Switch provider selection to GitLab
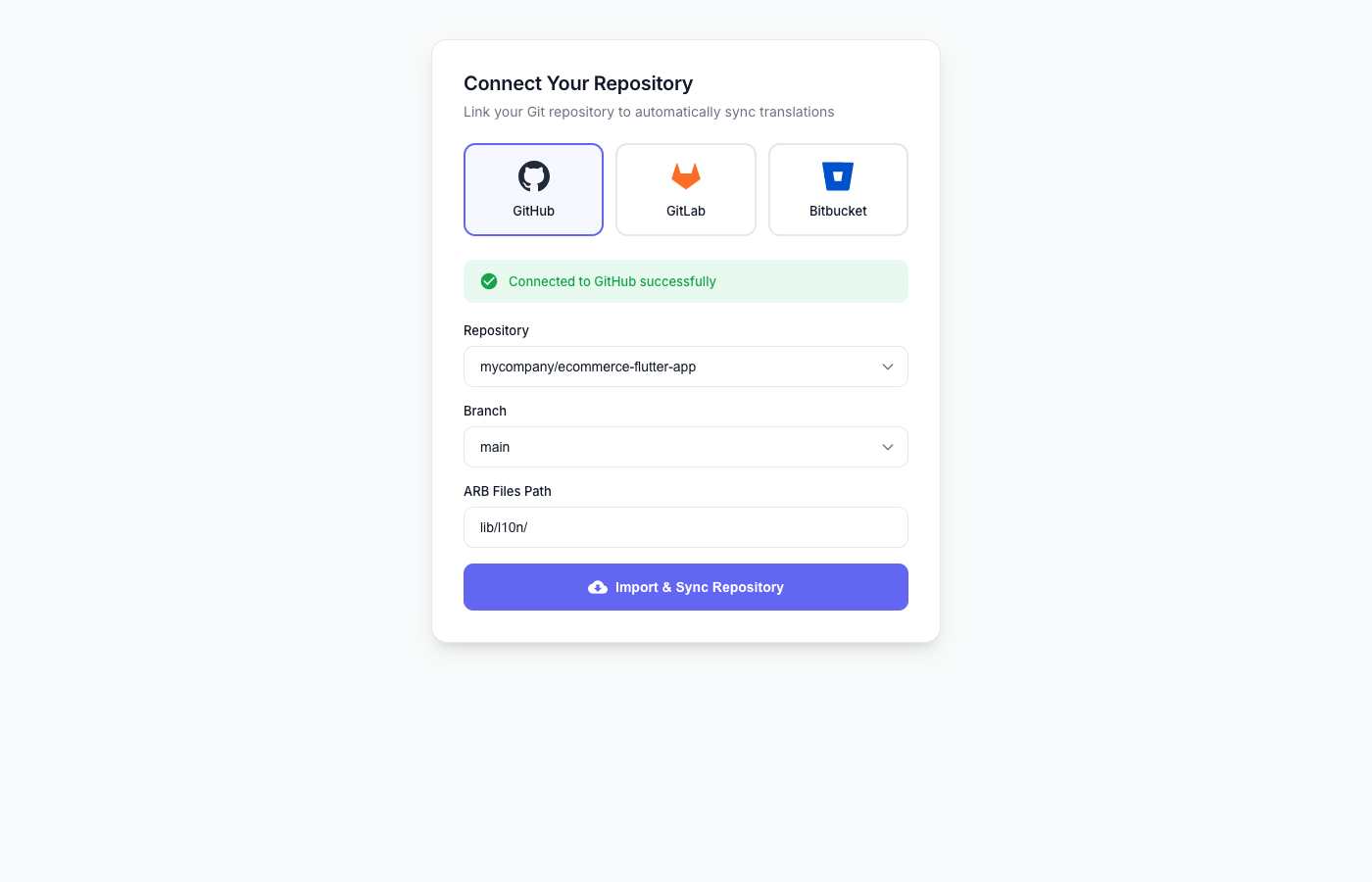Screen dimensions: 1372x882 [685, 189]
